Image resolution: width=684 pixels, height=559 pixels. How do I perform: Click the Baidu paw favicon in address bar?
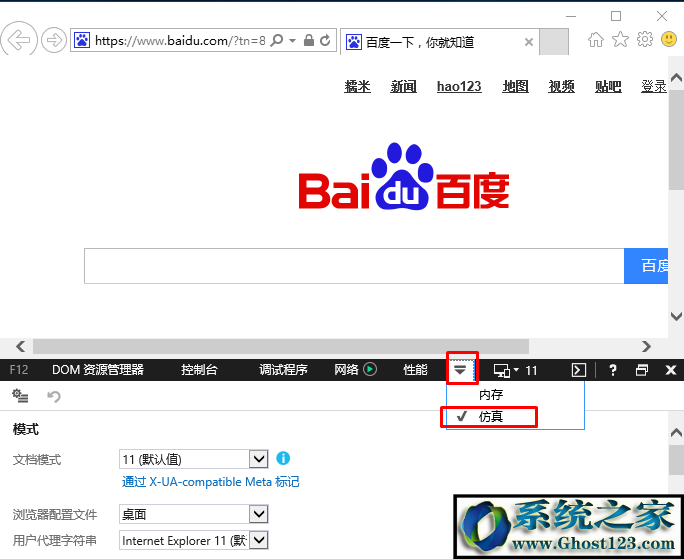click(82, 41)
